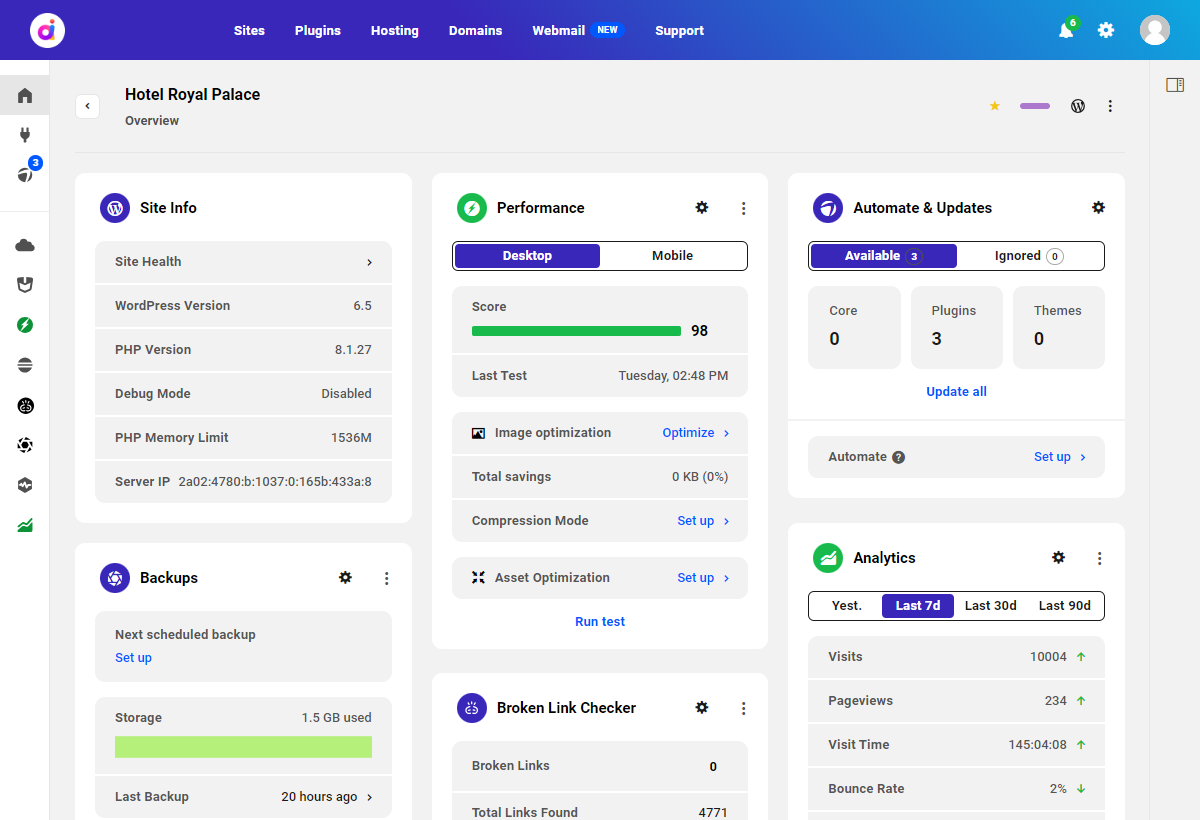Collapse the site panel with the back arrow

(87, 105)
